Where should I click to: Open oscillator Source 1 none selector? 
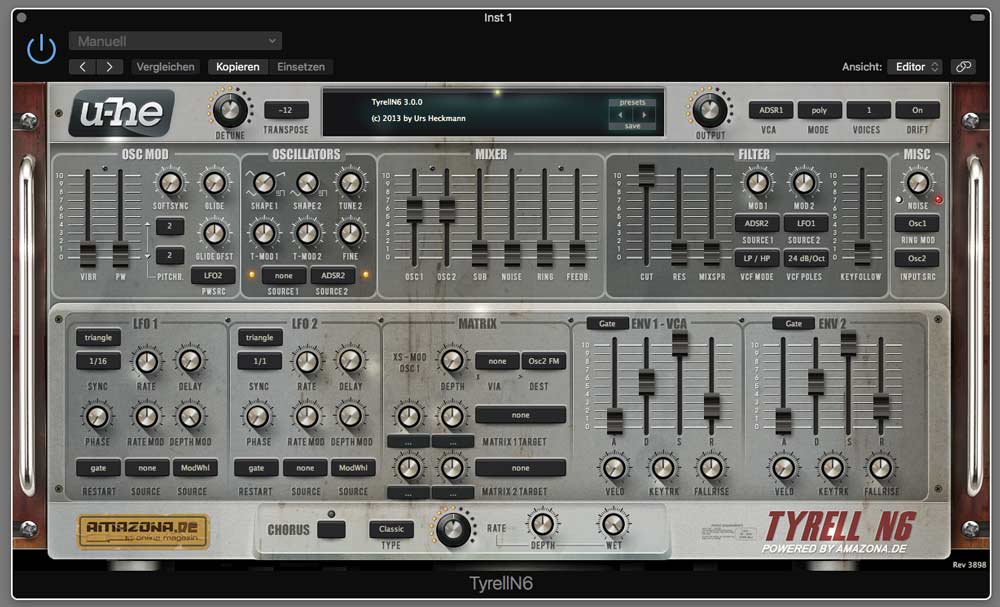click(284, 275)
